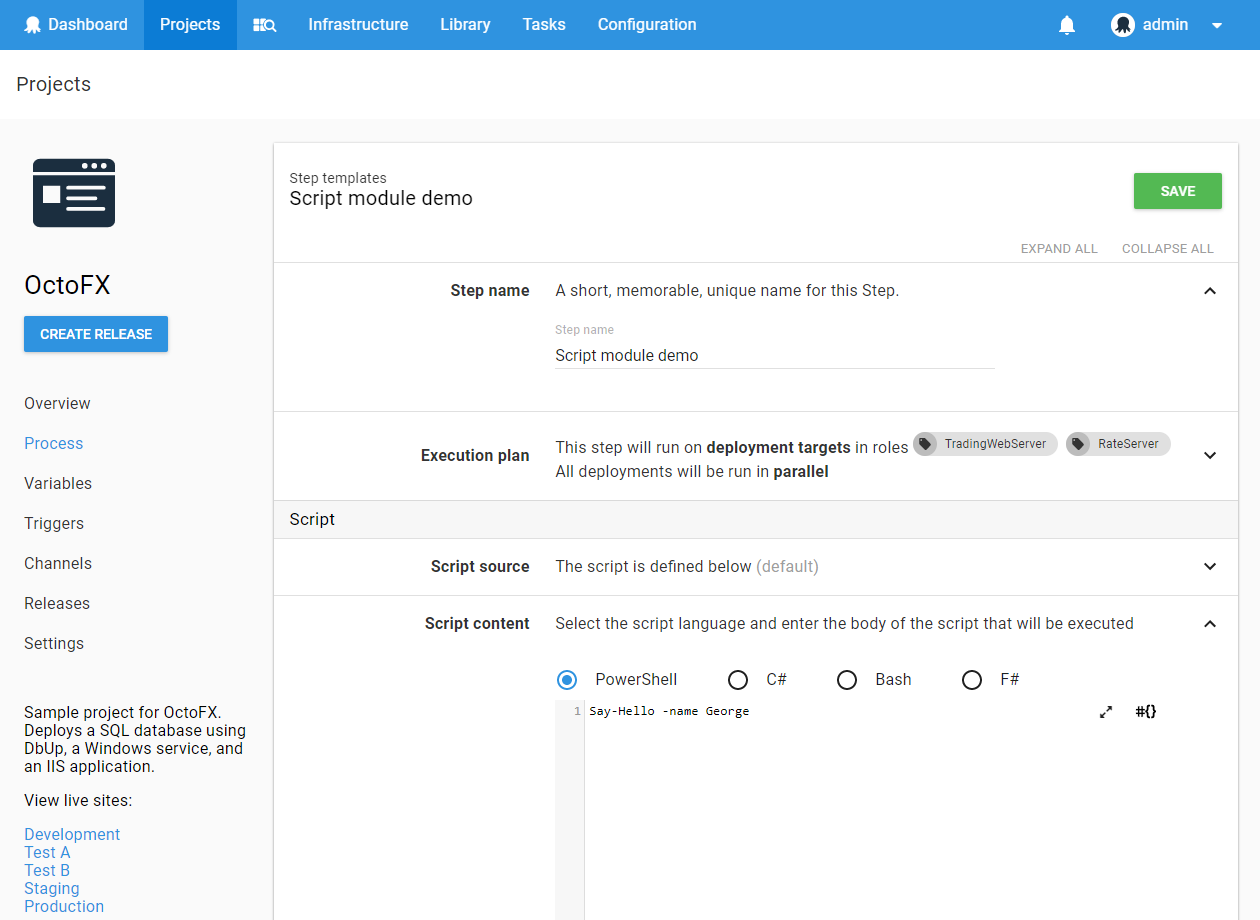Click the notifications bell icon
1260x920 pixels.
coord(1067,25)
